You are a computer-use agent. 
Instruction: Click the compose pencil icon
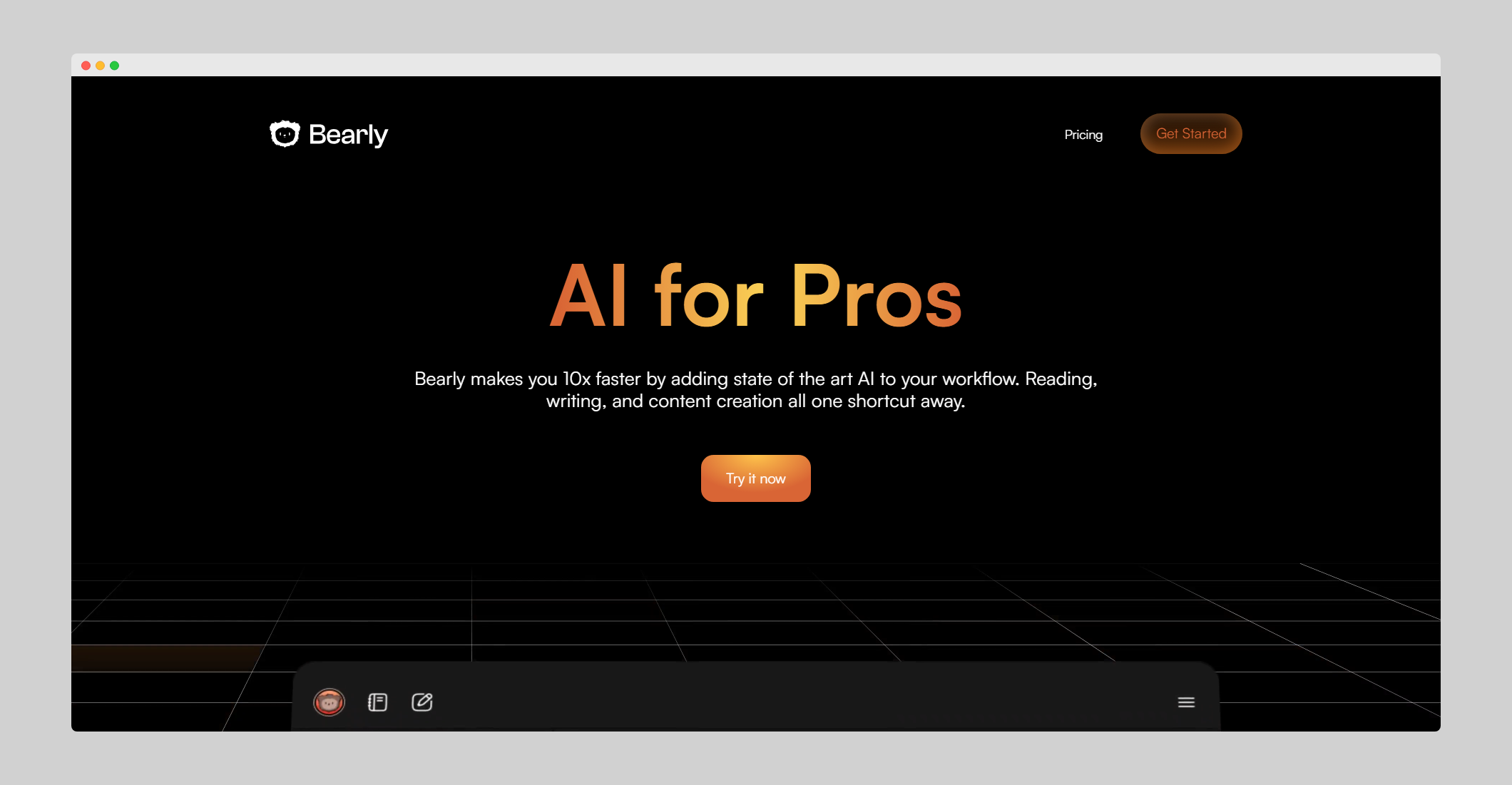point(422,702)
